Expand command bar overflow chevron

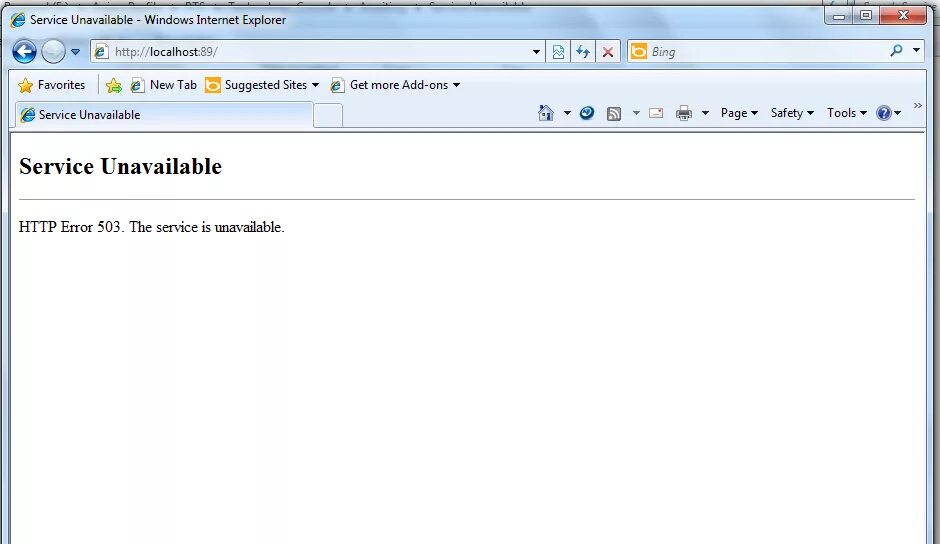tap(917, 106)
